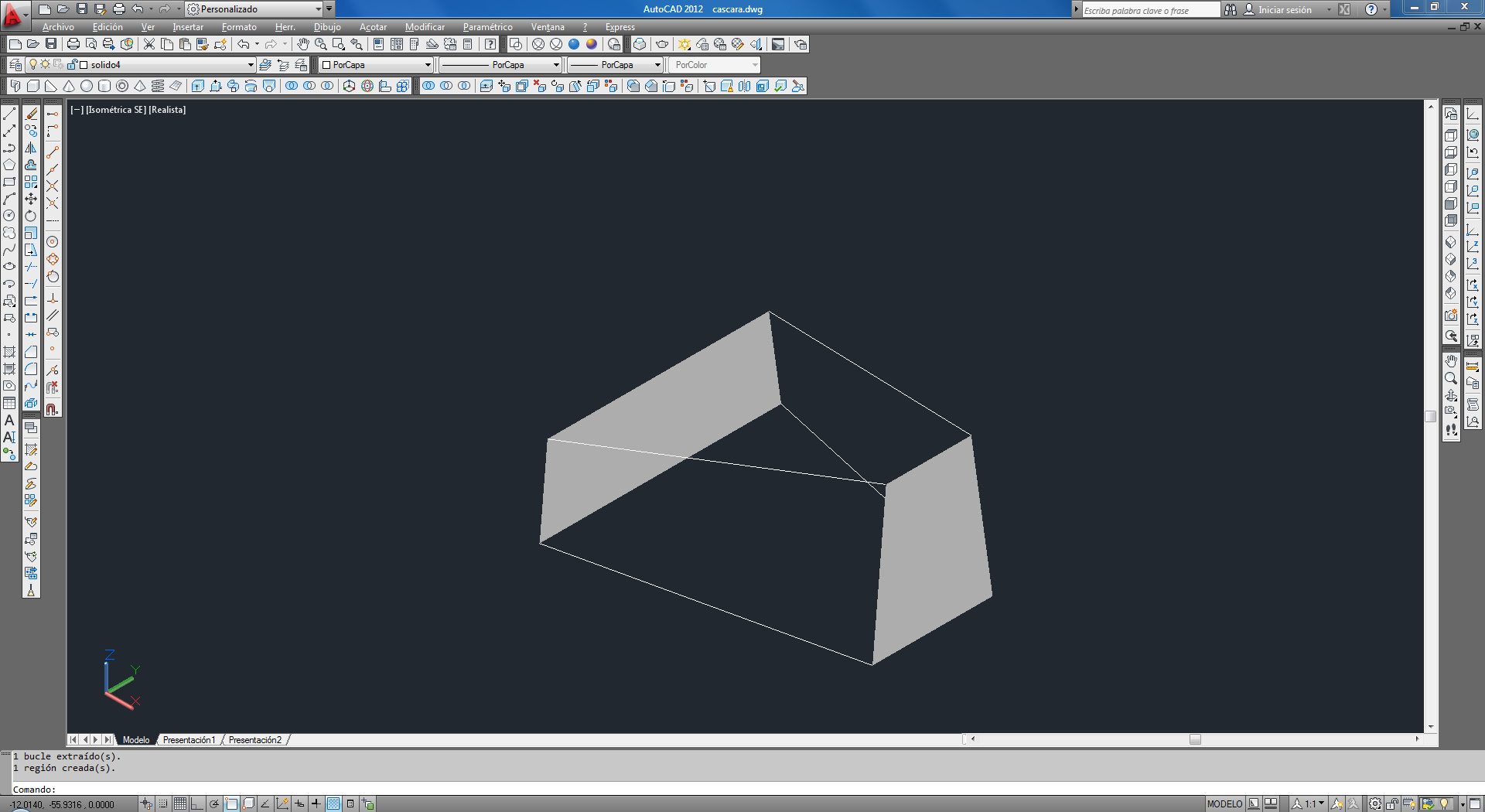
Task: Toggle Object Snap in status bar
Action: [x=231, y=803]
